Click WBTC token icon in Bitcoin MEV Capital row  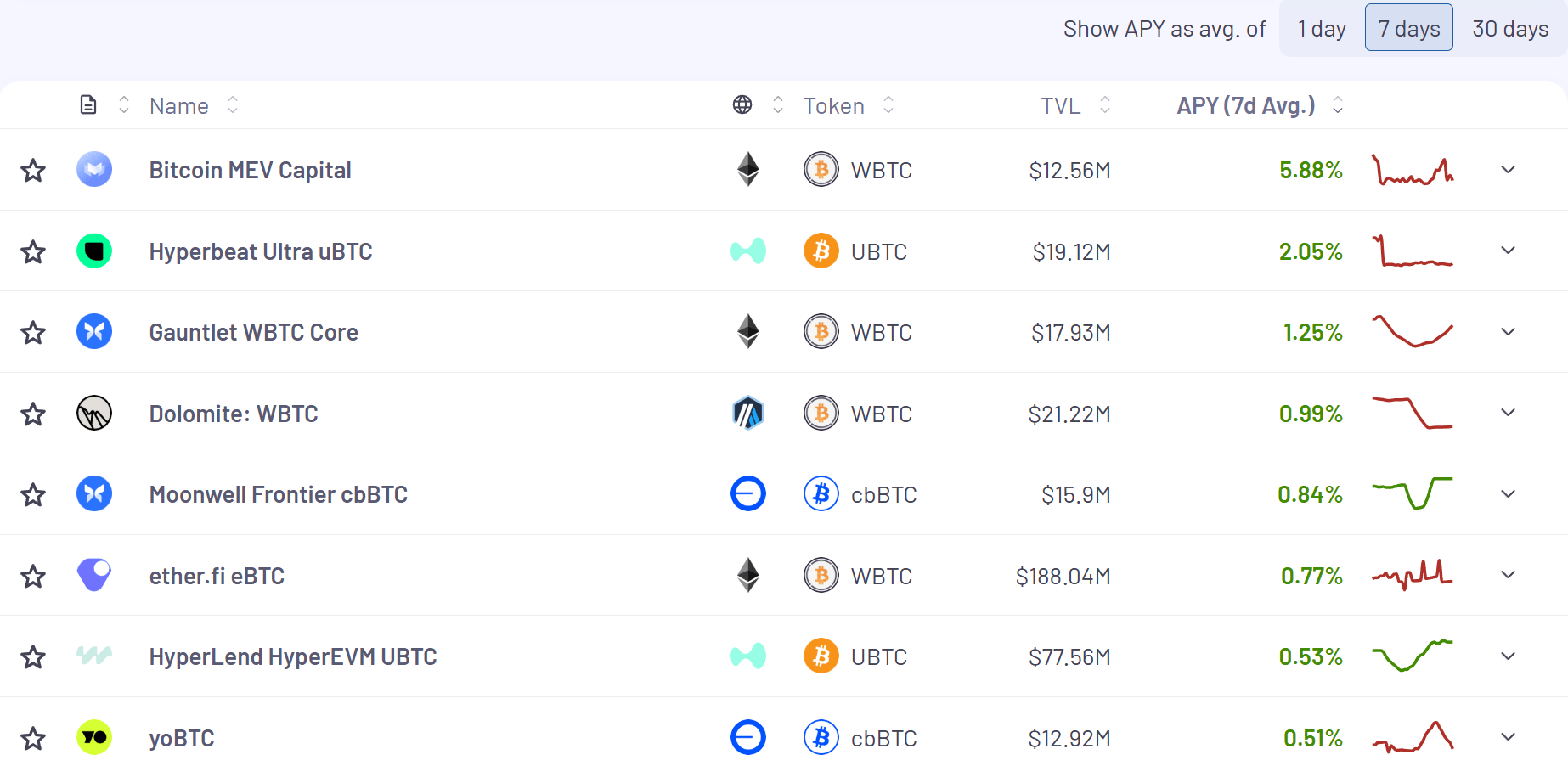[x=821, y=169]
